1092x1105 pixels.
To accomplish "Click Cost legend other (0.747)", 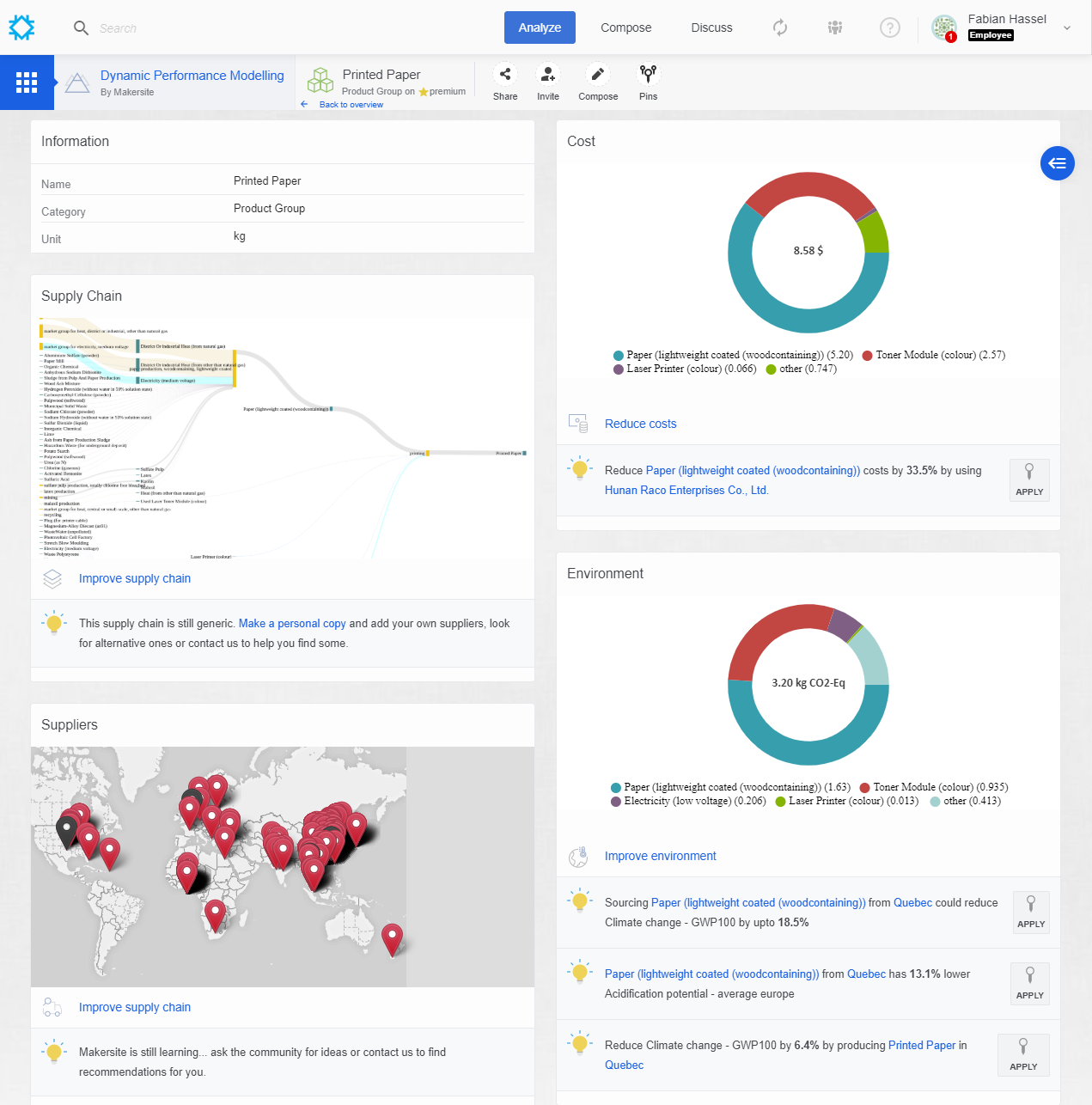I will (x=801, y=369).
